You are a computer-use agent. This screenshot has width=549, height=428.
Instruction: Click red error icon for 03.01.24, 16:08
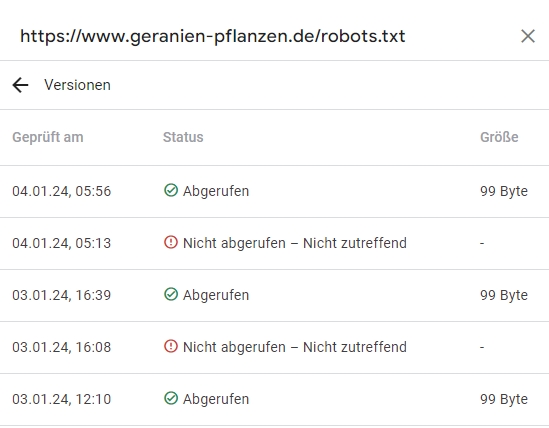pyautogui.click(x=171, y=346)
